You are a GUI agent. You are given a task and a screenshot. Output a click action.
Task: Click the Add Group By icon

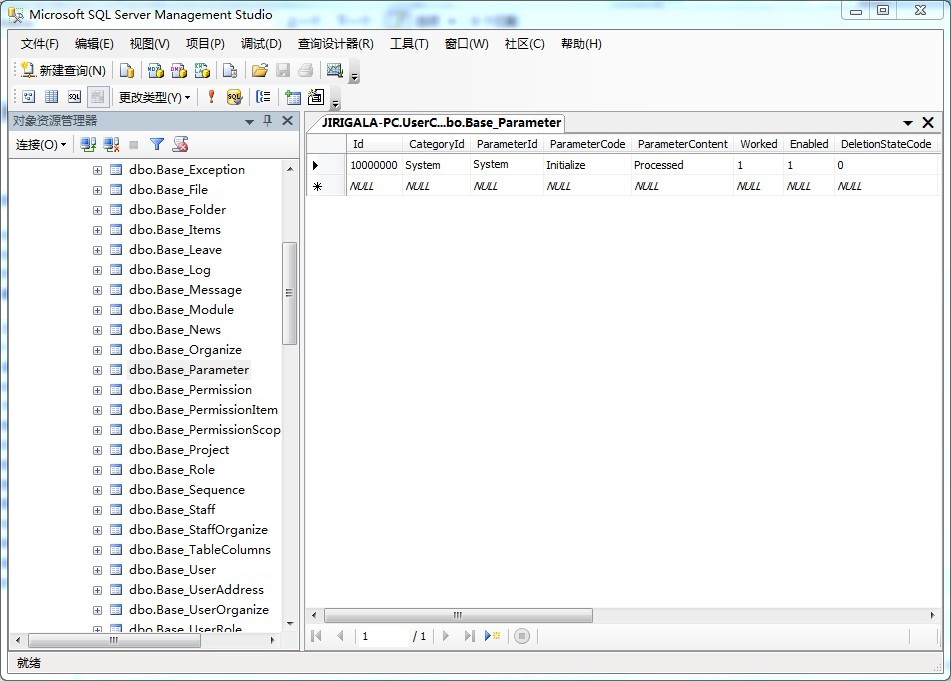[x=263, y=96]
